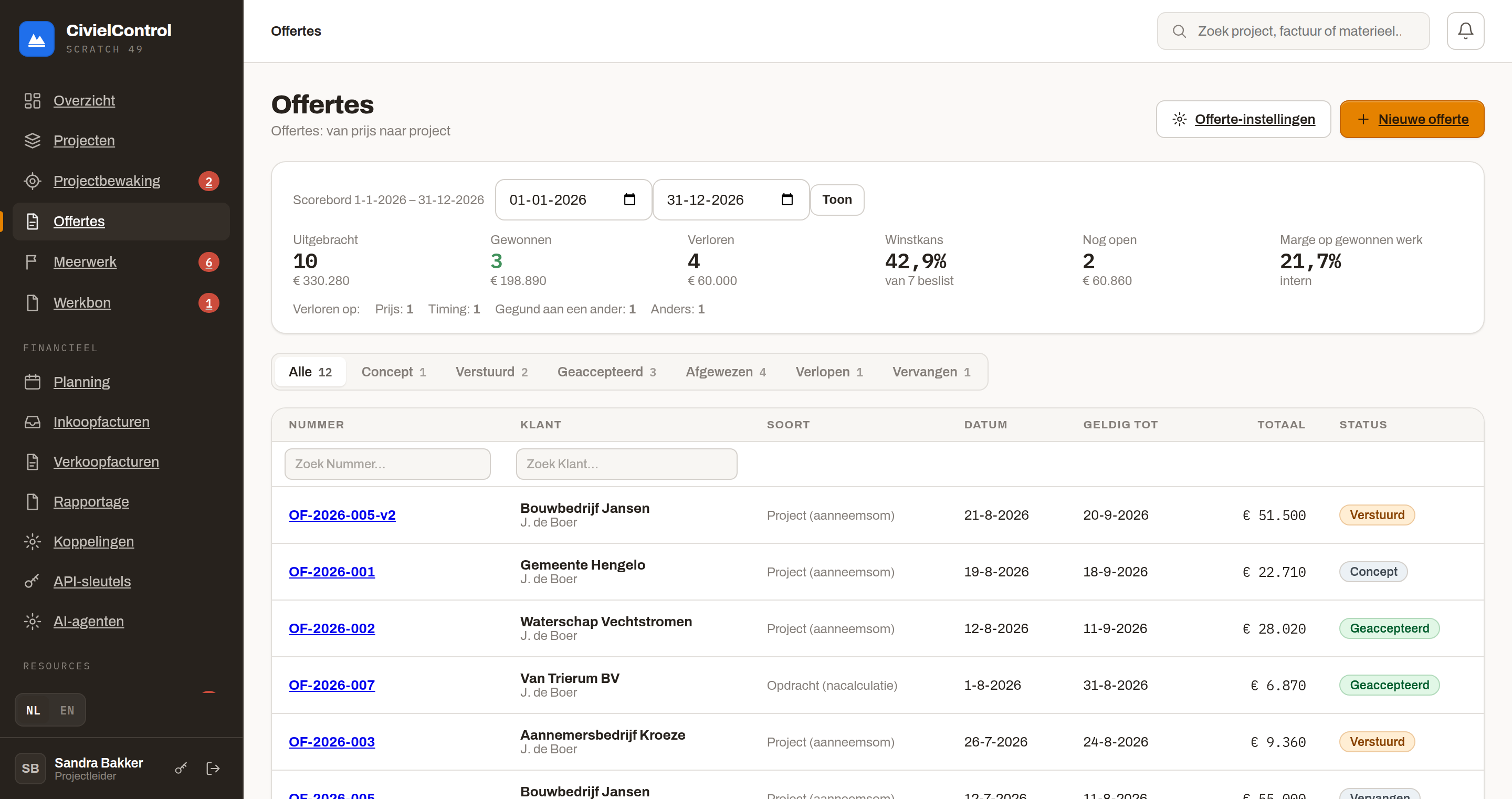Screen dimensions: 1512x799
Task: Click the Toon button
Action: tap(836, 199)
